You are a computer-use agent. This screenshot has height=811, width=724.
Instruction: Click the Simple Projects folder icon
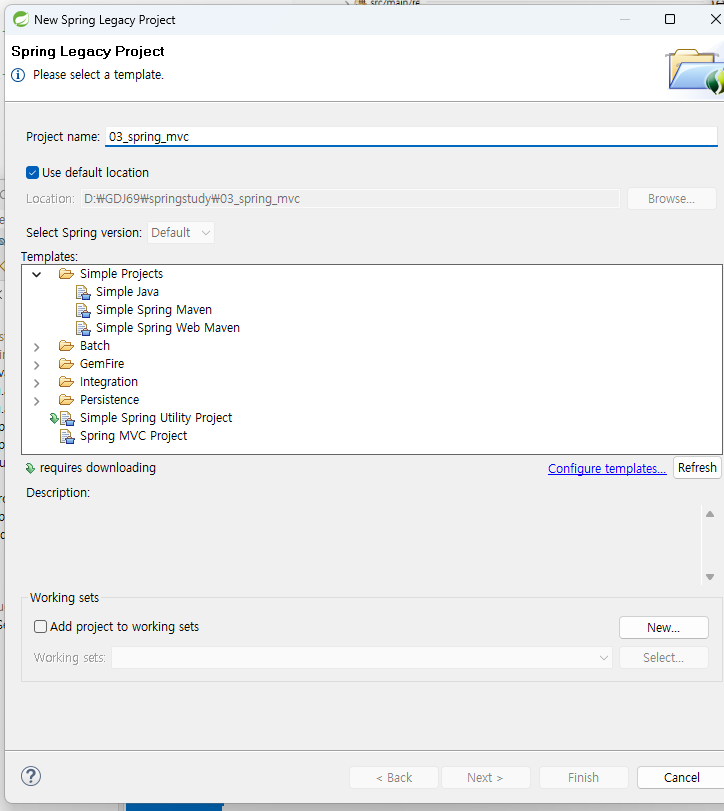point(66,274)
